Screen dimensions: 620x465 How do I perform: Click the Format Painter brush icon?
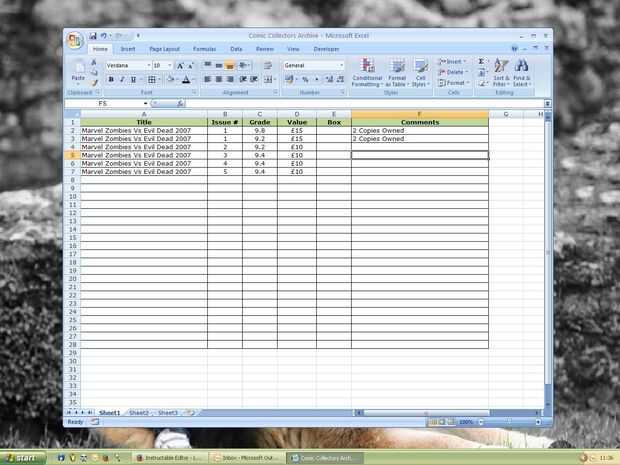[94, 83]
